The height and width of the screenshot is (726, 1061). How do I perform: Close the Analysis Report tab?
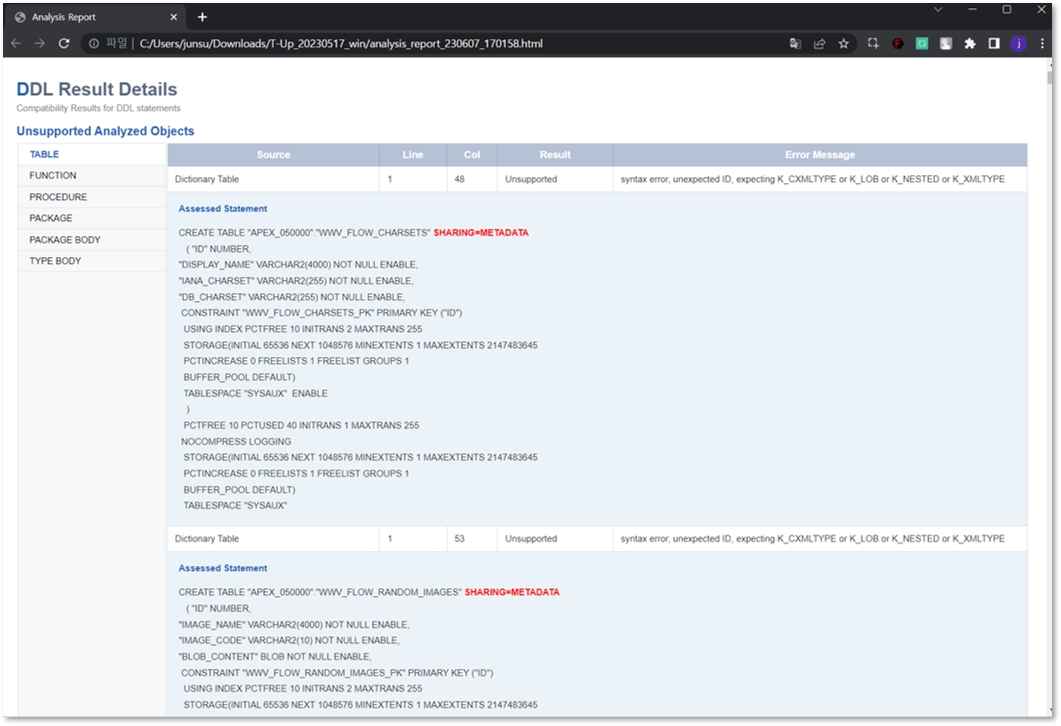click(x=174, y=17)
